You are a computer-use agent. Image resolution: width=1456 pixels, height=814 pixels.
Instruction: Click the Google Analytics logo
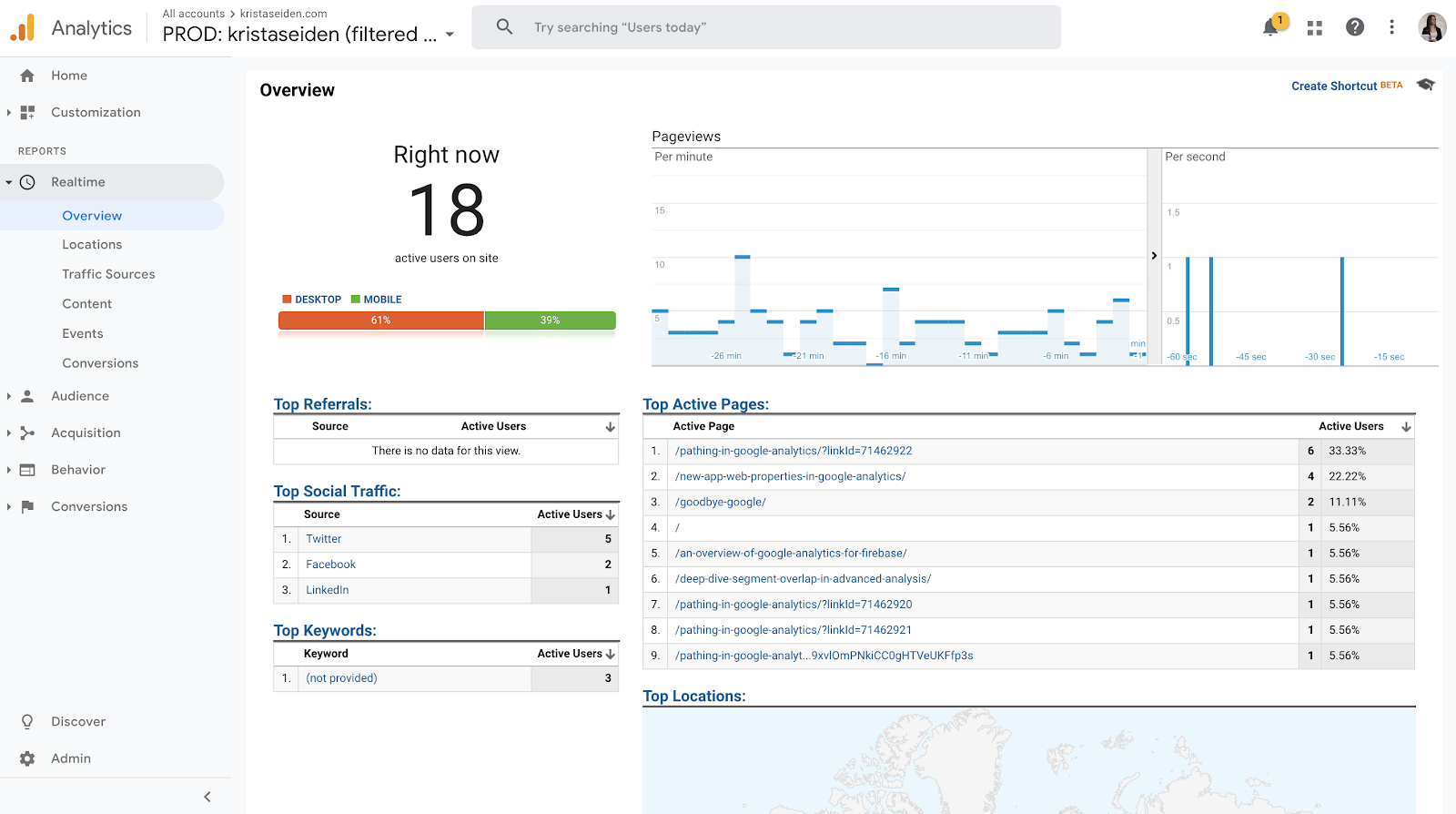[23, 28]
